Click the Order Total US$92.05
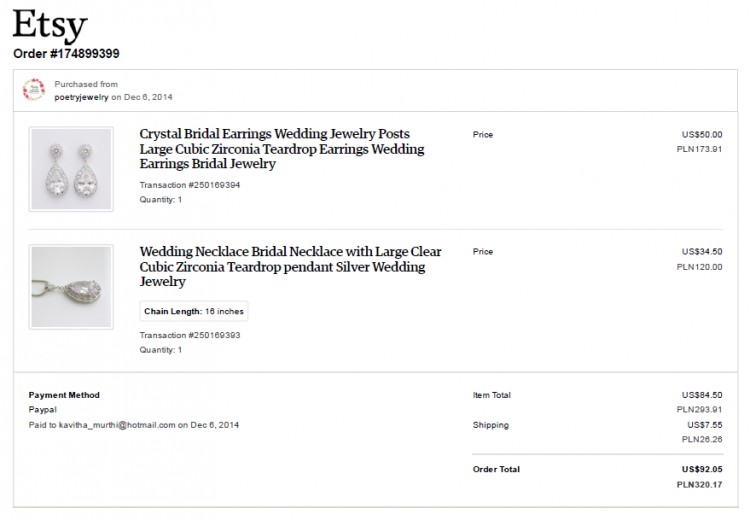 [x=702, y=469]
